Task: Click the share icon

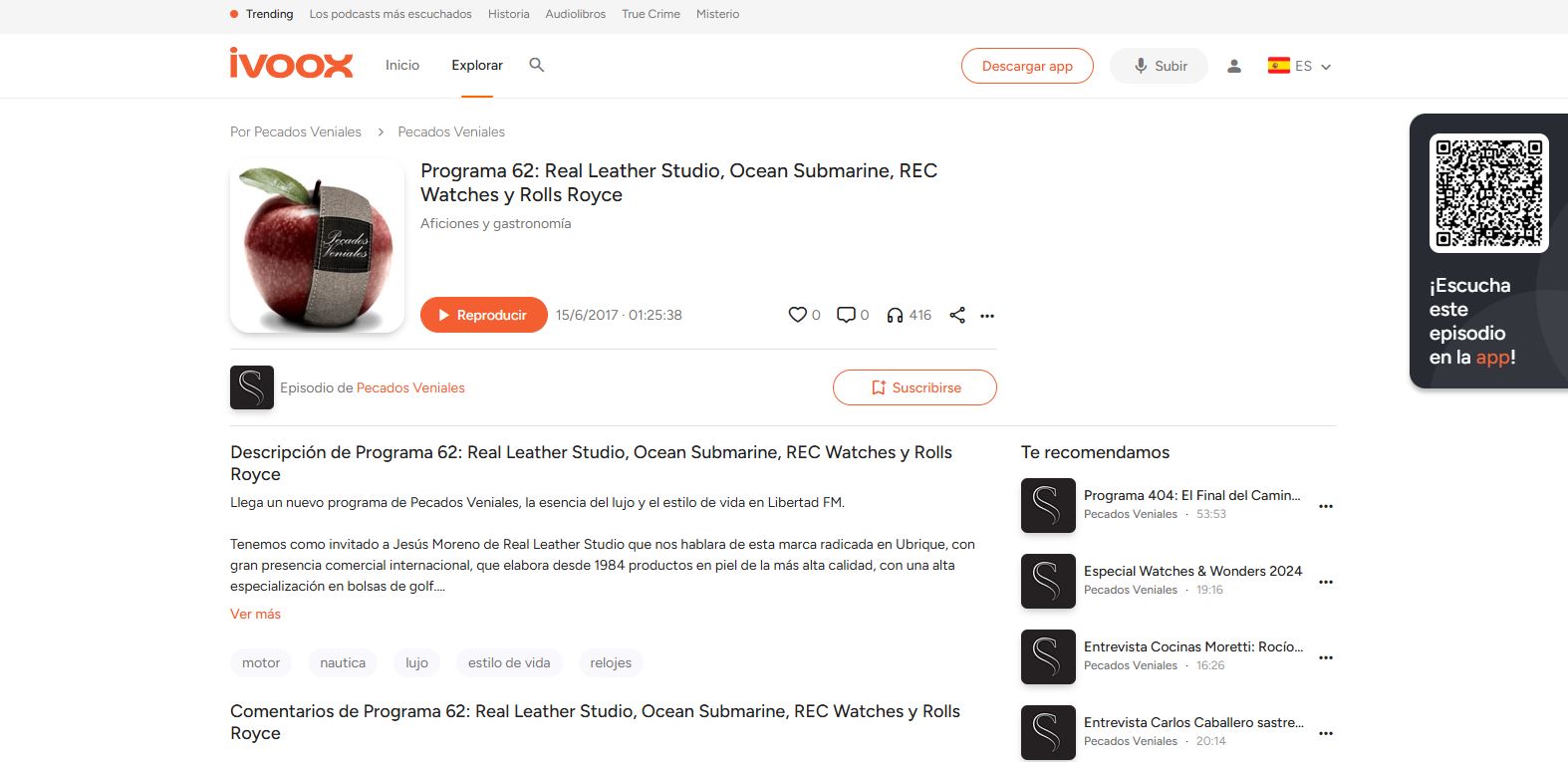Action: coord(957,315)
